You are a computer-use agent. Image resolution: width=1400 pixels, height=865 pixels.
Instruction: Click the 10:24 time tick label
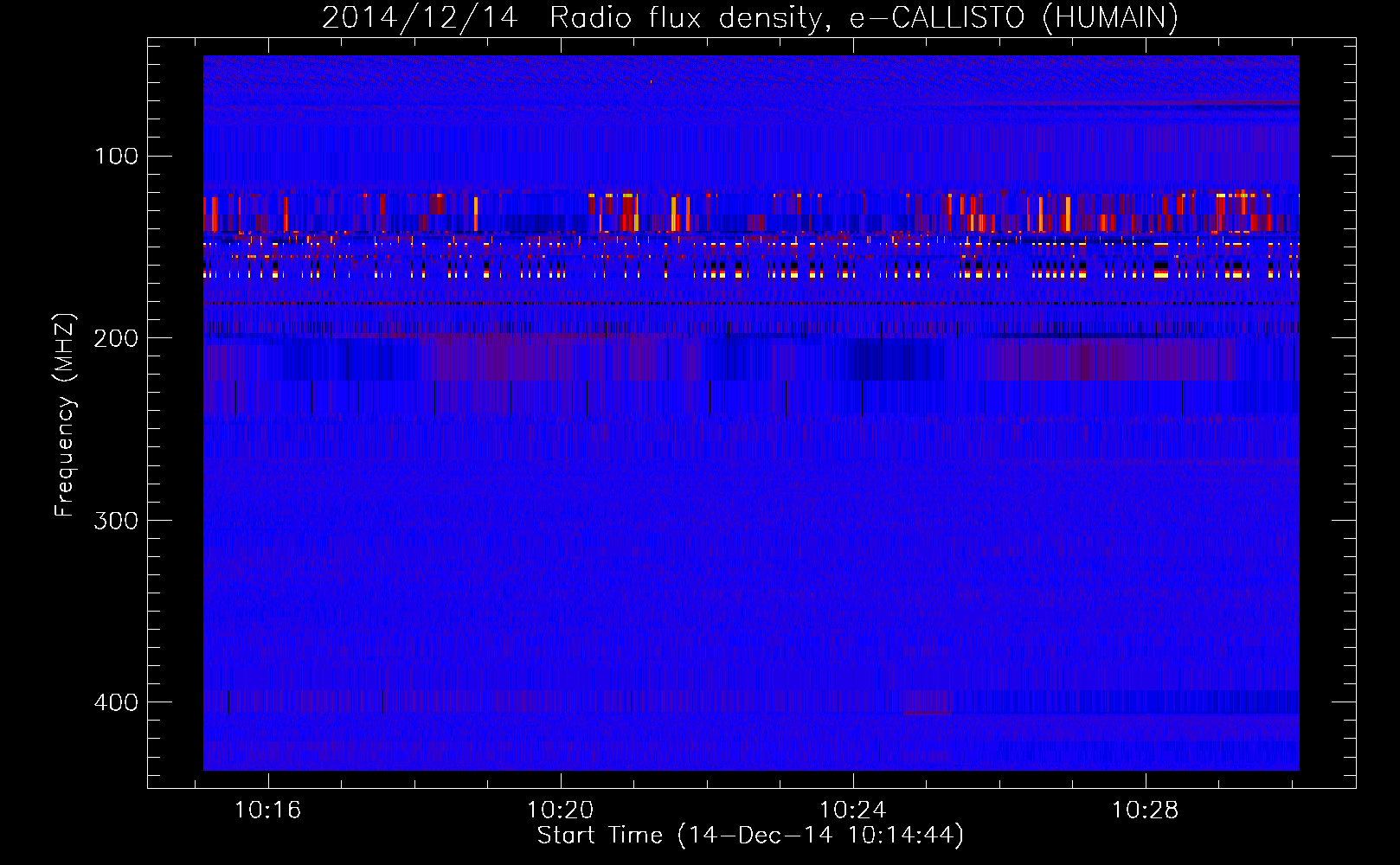(852, 811)
